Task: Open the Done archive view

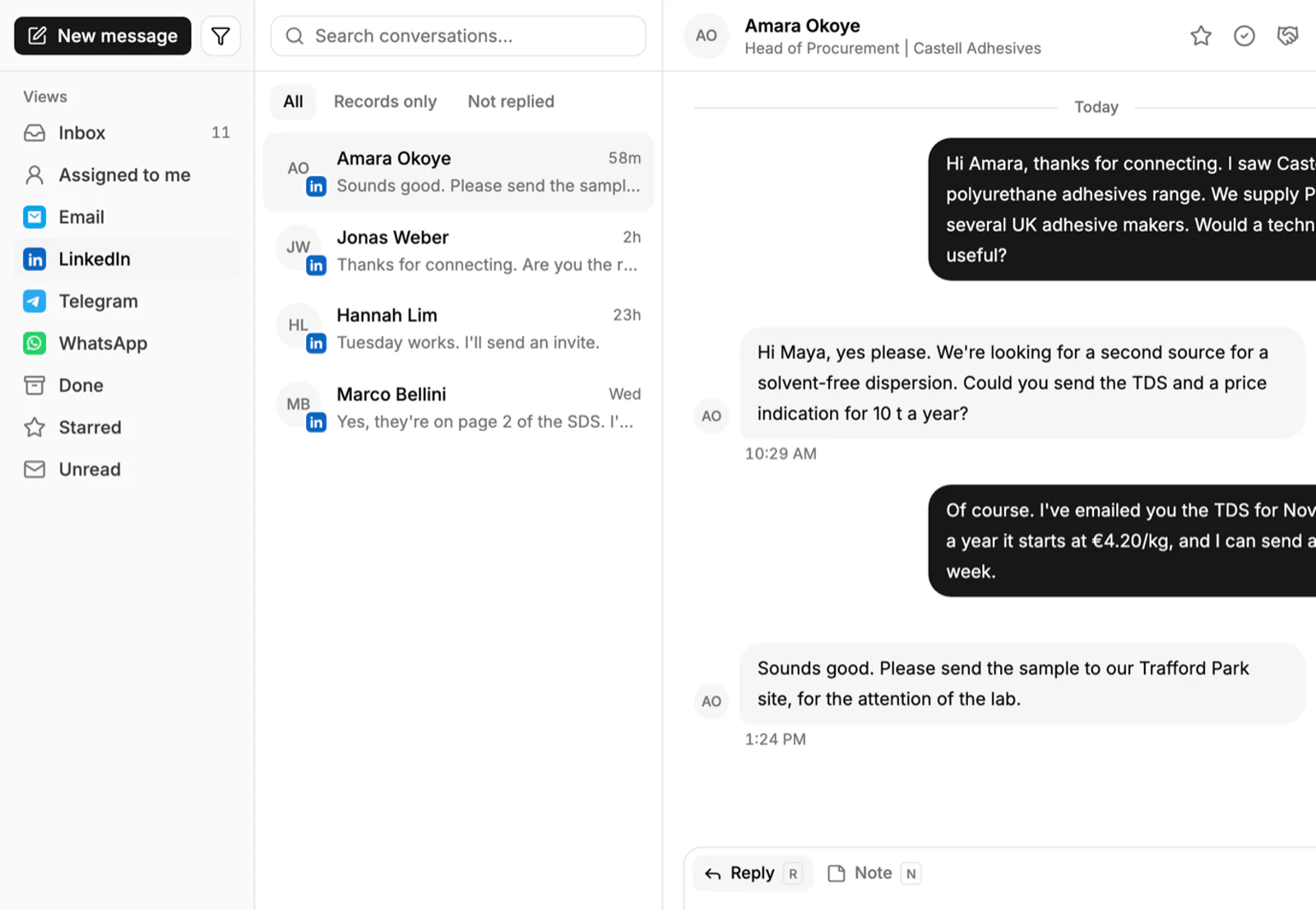Action: [x=127, y=385]
